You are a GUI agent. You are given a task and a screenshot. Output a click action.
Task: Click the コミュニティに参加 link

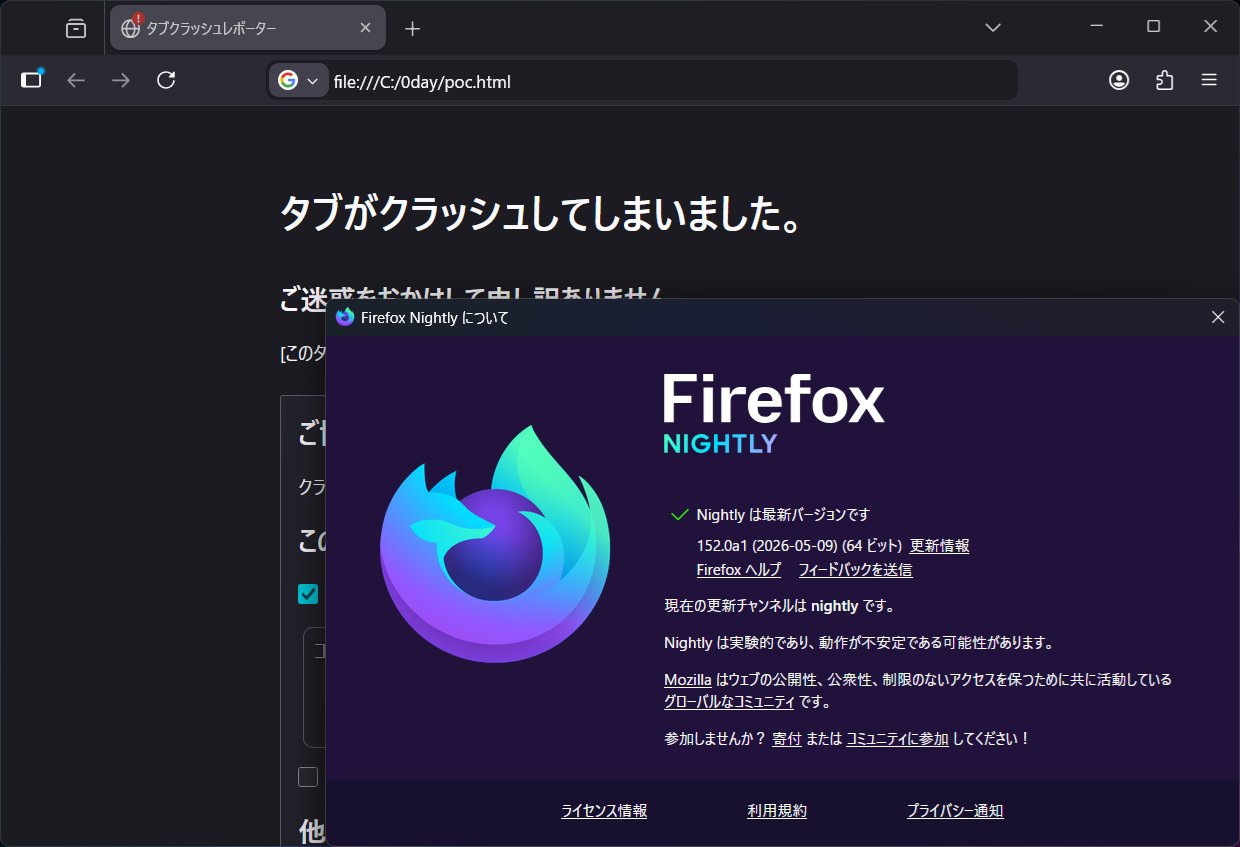[x=897, y=739]
